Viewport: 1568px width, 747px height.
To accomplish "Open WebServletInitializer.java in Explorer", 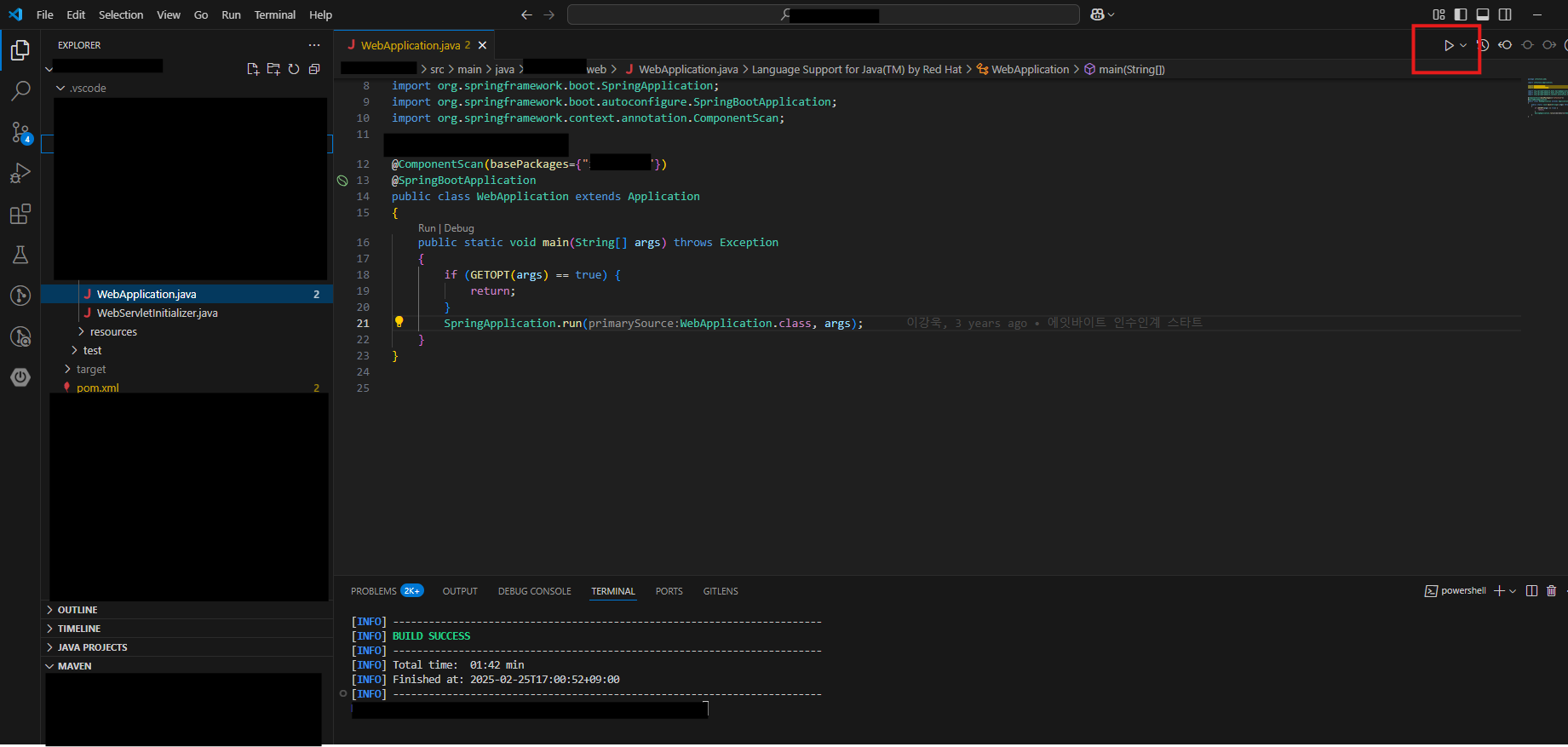I will click(158, 313).
